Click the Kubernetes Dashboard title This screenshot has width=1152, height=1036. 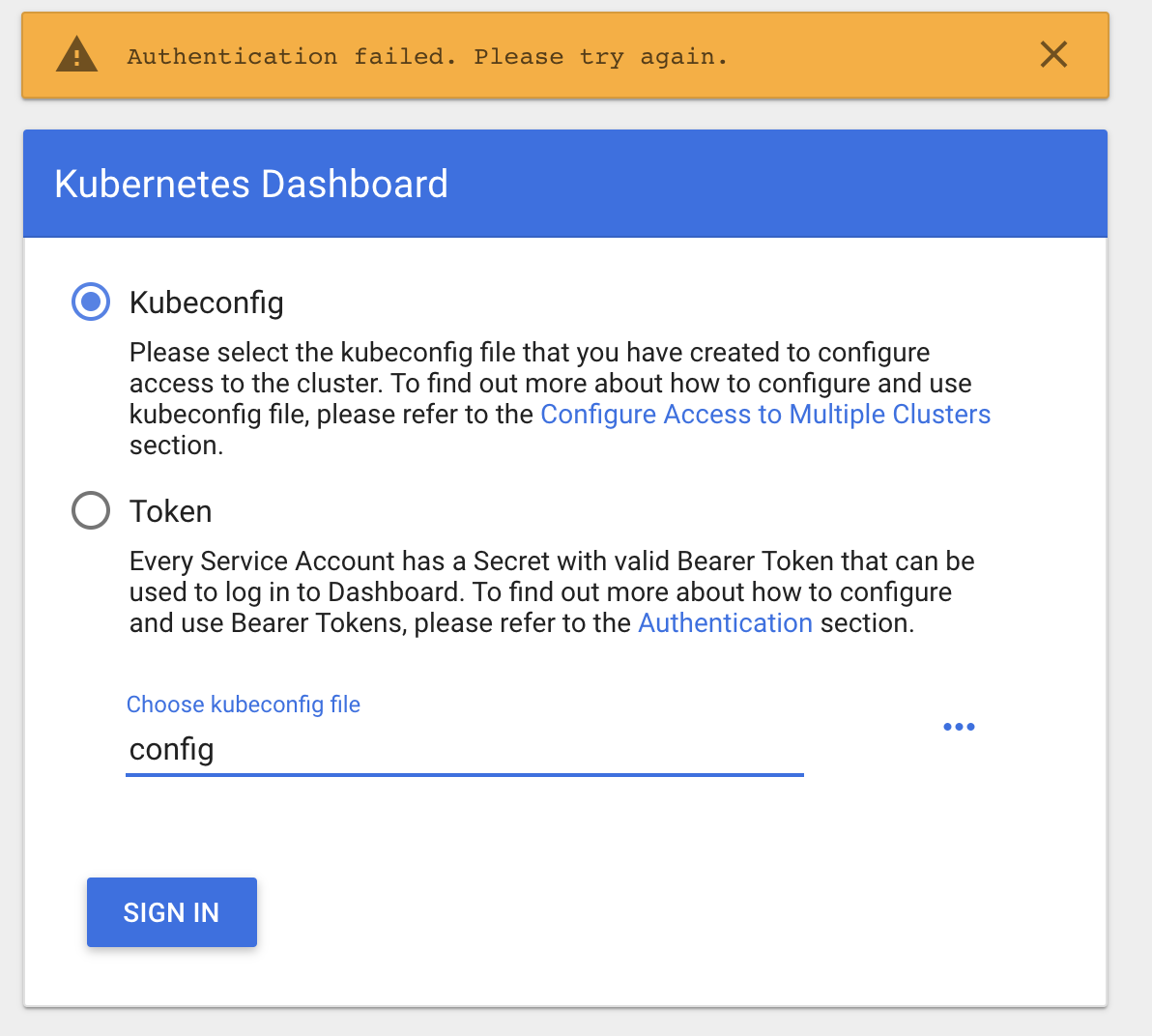click(x=251, y=184)
